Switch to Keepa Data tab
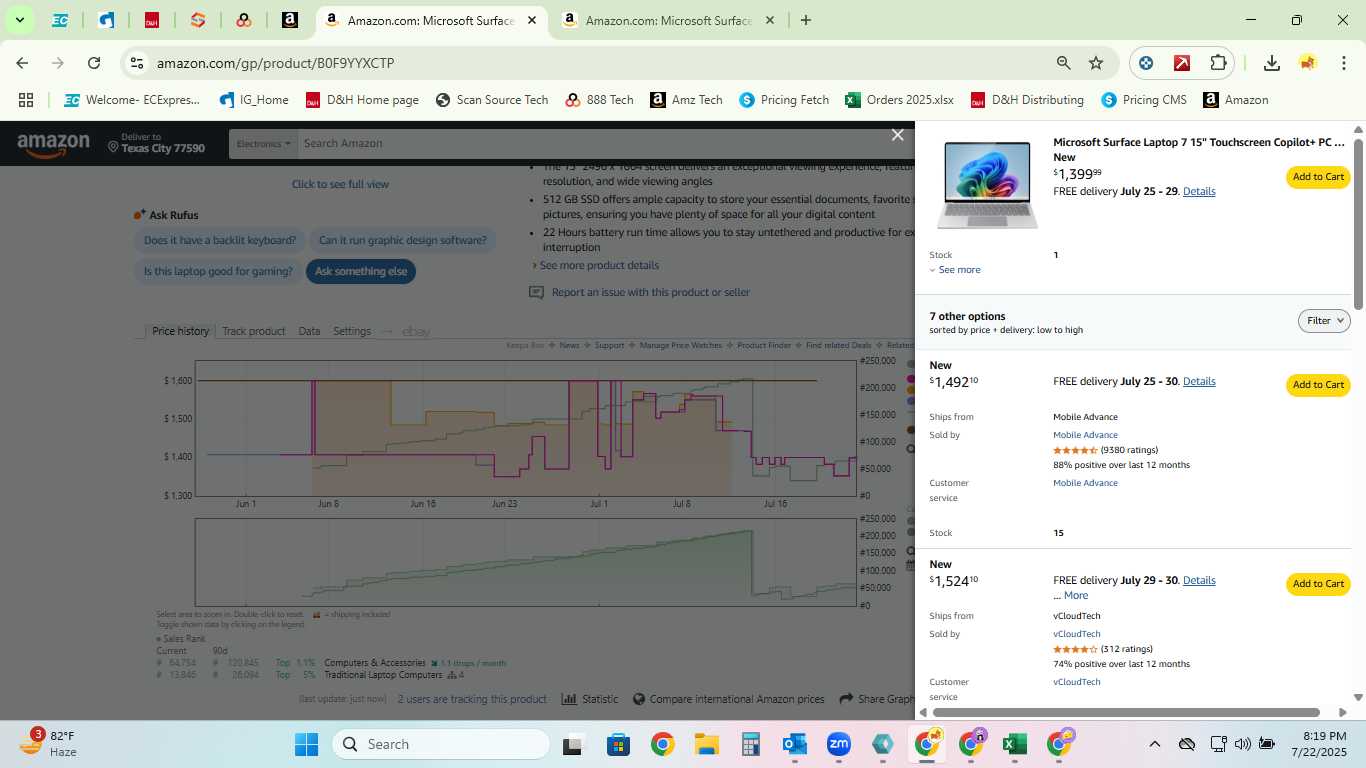 tap(309, 331)
